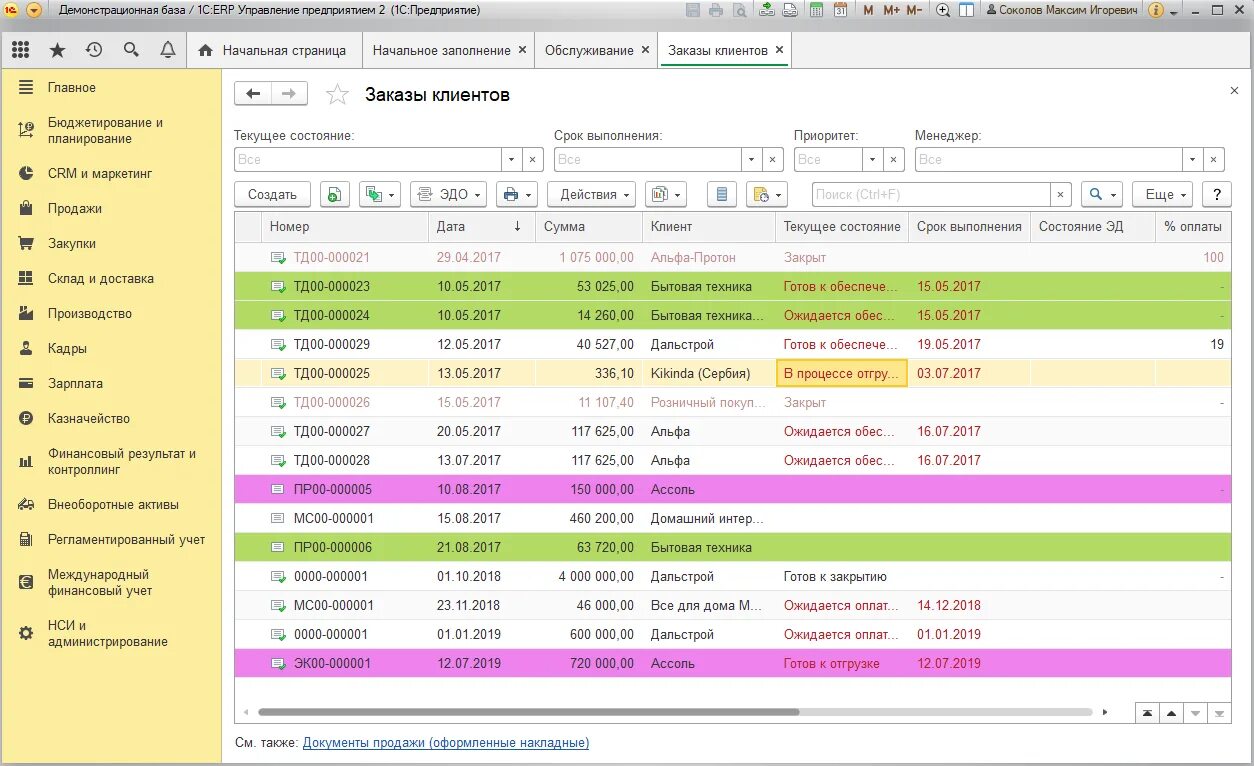1254x766 pixels.
Task: Select order row ПР00-000005 for Ассоль
Action: point(733,489)
